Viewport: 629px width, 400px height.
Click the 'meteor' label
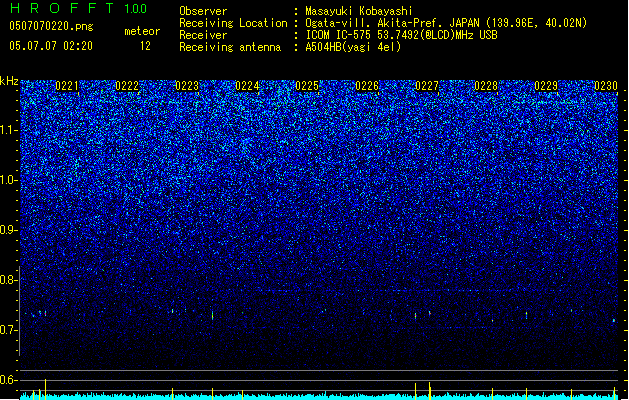(x=142, y=31)
